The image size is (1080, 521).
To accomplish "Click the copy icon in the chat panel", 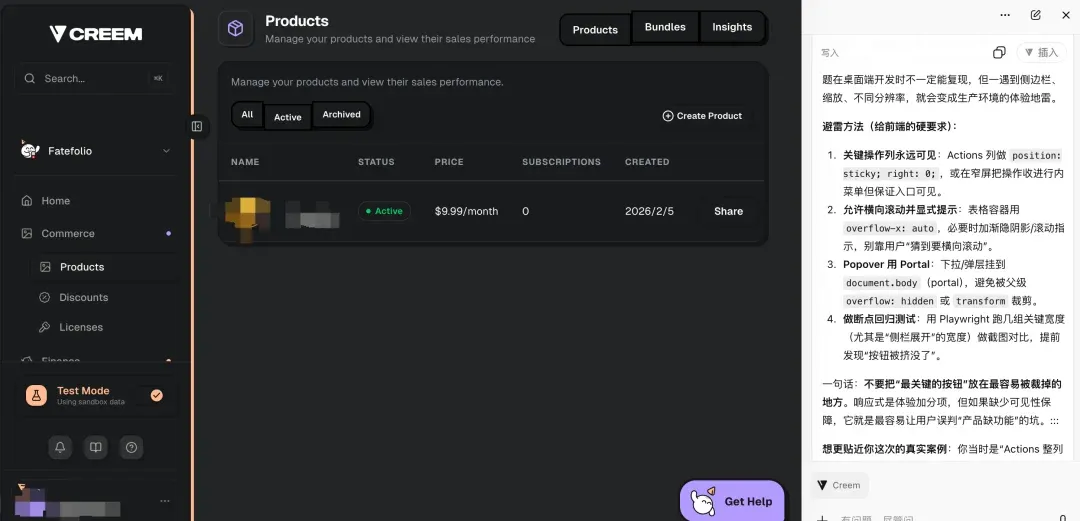I will [998, 52].
